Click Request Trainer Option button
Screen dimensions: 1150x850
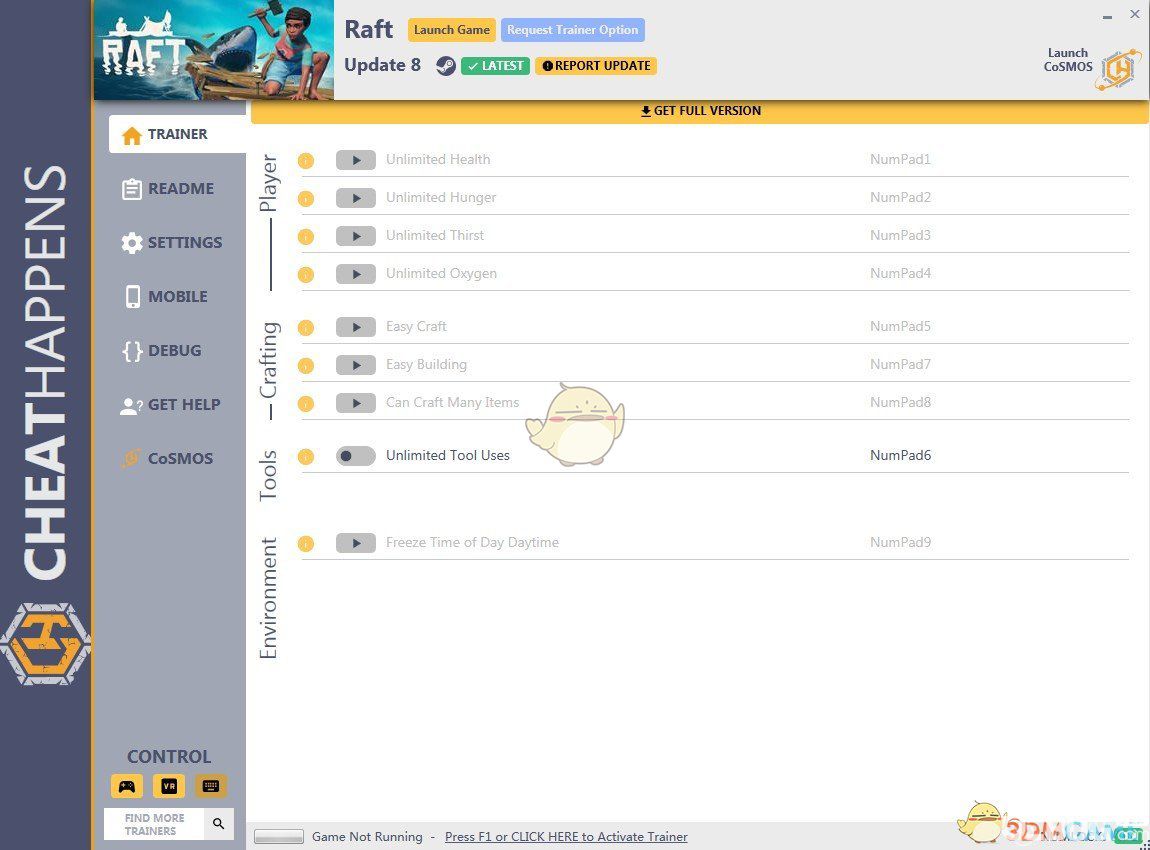[x=573, y=30]
